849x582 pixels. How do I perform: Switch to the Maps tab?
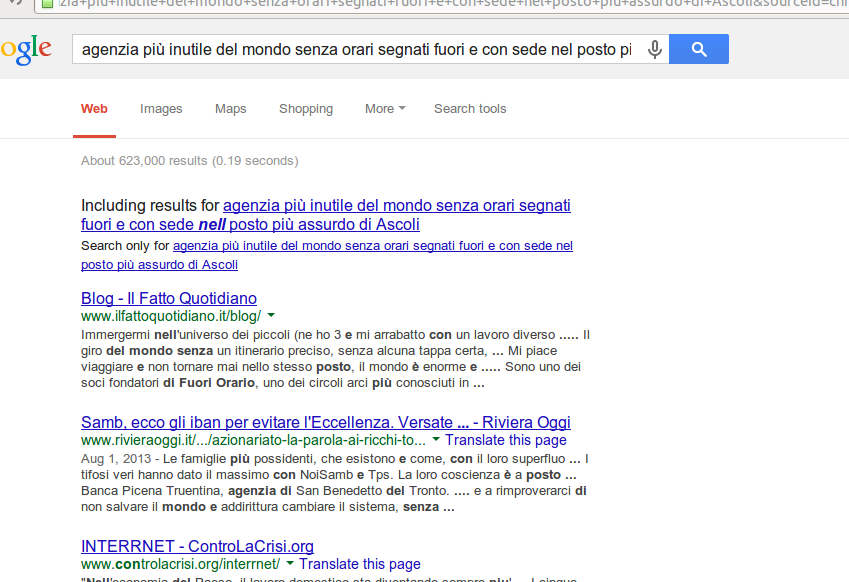click(x=230, y=108)
